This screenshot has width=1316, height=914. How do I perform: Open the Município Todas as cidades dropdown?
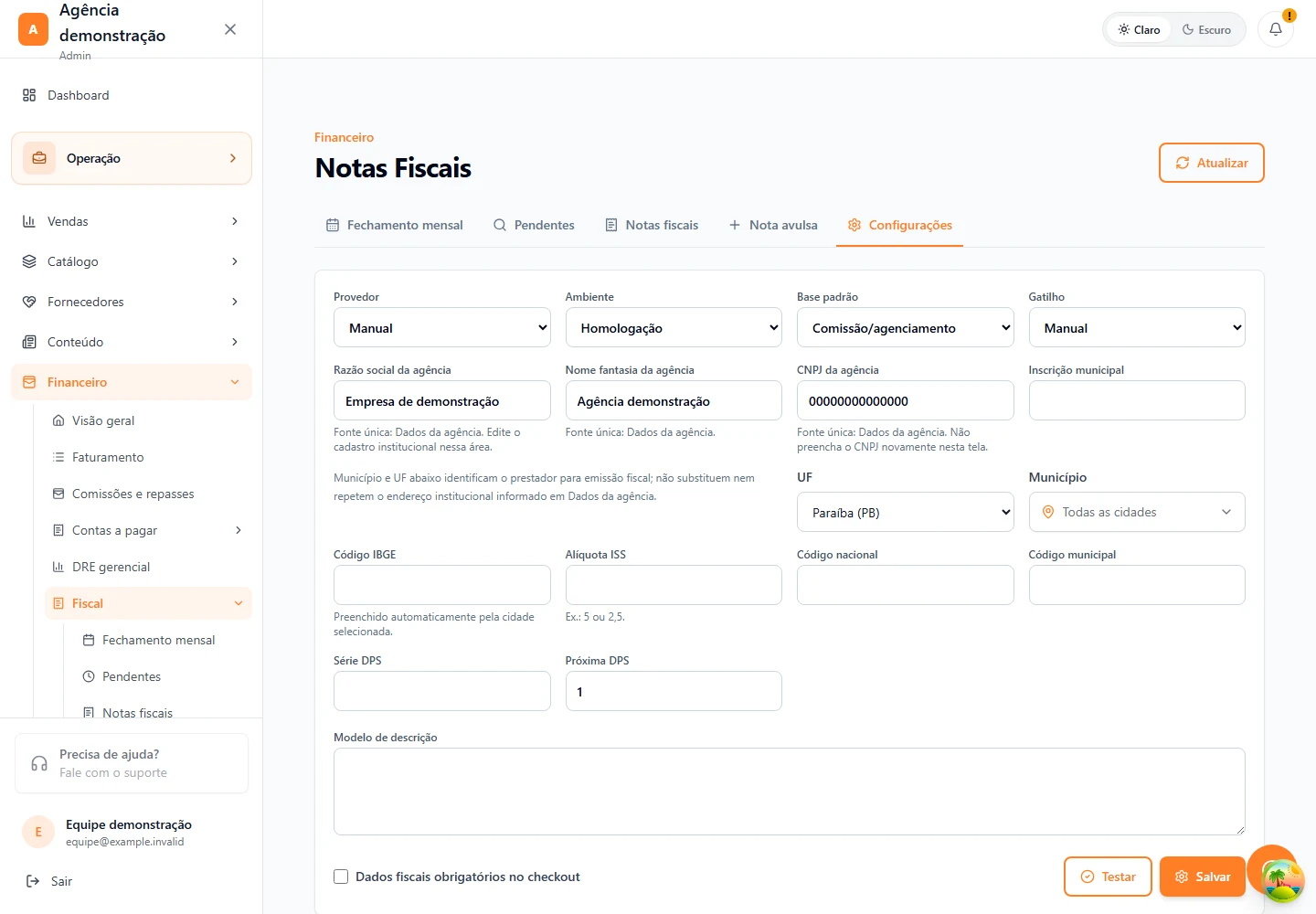tap(1137, 512)
